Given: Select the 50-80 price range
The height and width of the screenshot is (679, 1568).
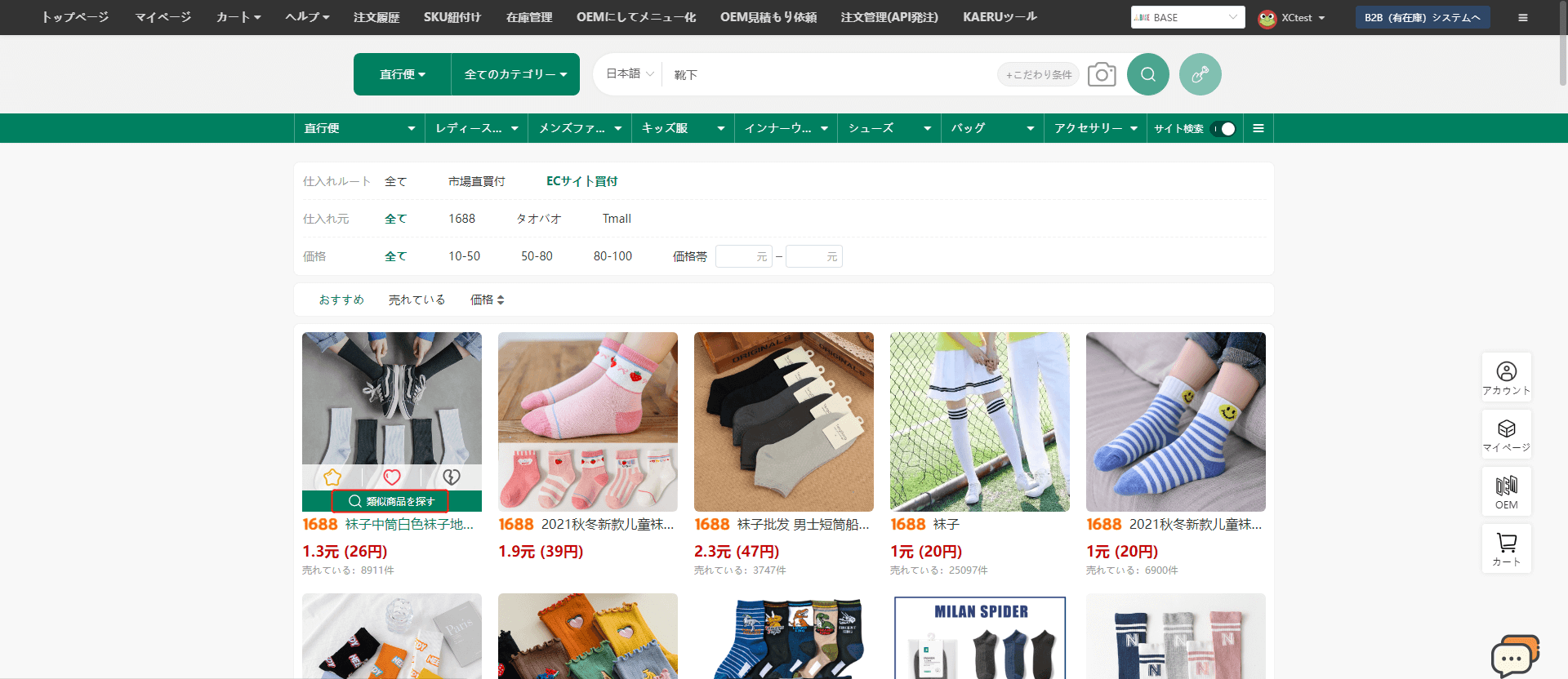Looking at the screenshot, I should pyautogui.click(x=537, y=256).
